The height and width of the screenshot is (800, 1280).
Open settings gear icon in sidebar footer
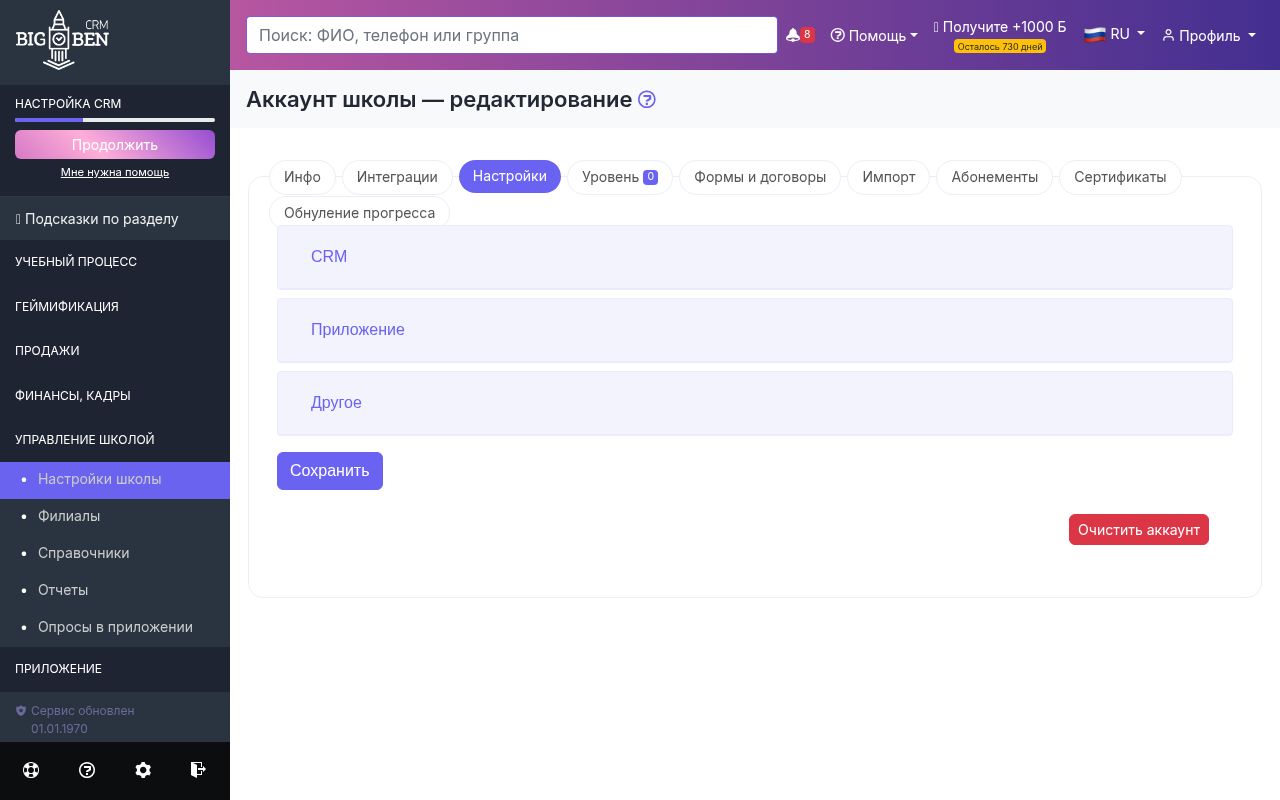point(143,770)
